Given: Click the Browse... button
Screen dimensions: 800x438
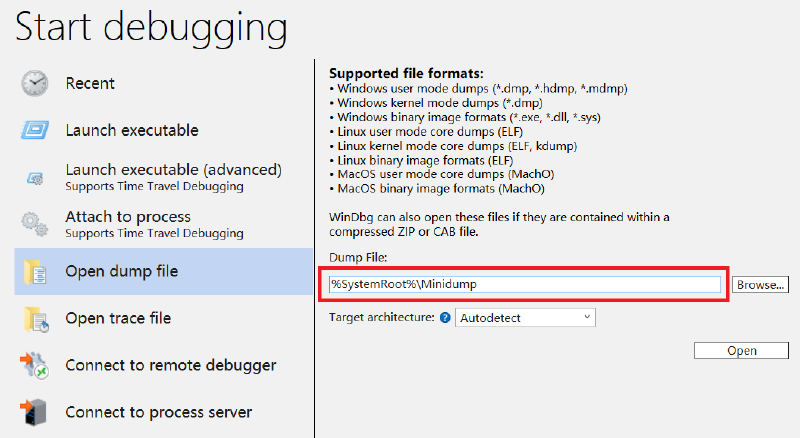Looking at the screenshot, I should 760,285.
